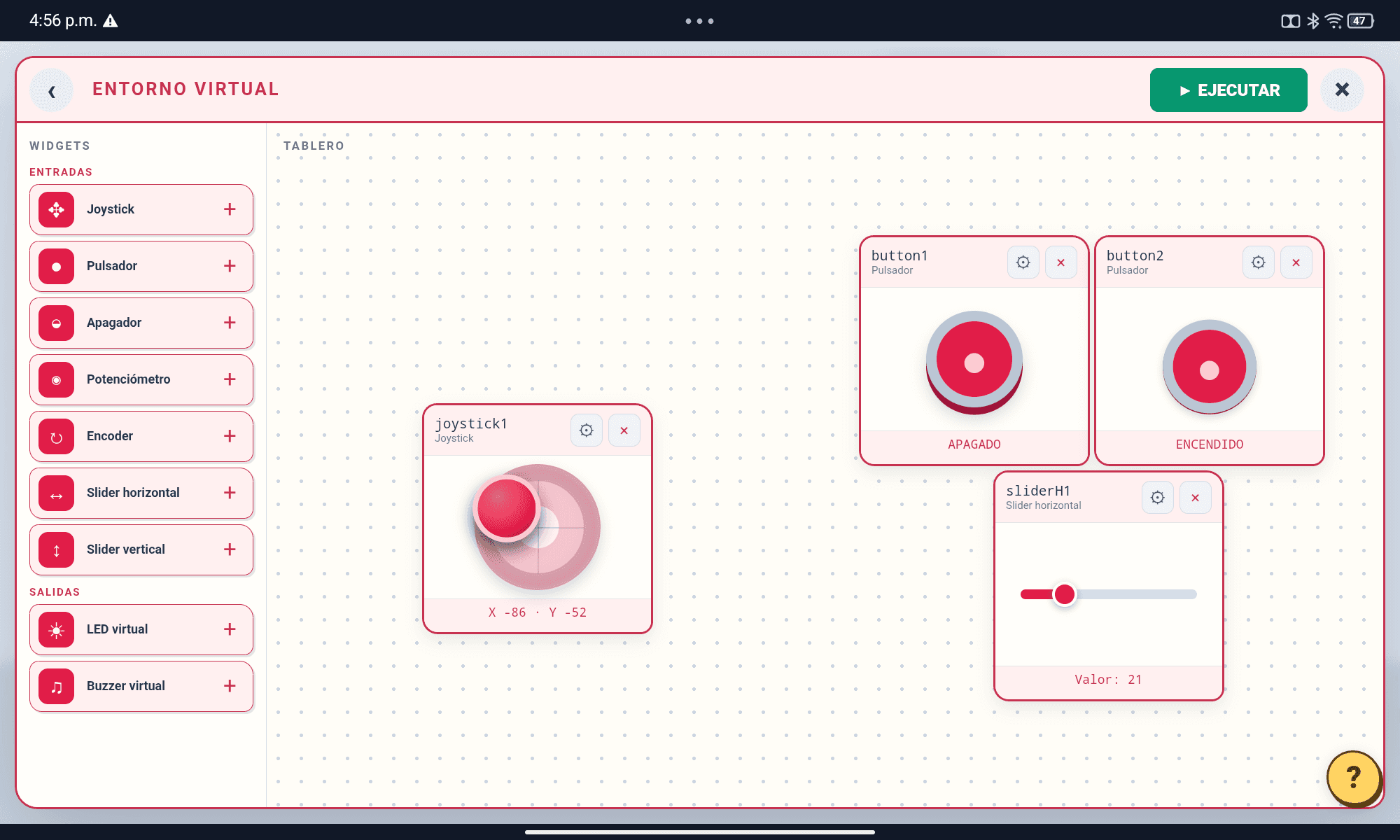The image size is (1400, 840).
Task: Click the joystick1 X -86 Y -52 readout
Action: tap(538, 612)
